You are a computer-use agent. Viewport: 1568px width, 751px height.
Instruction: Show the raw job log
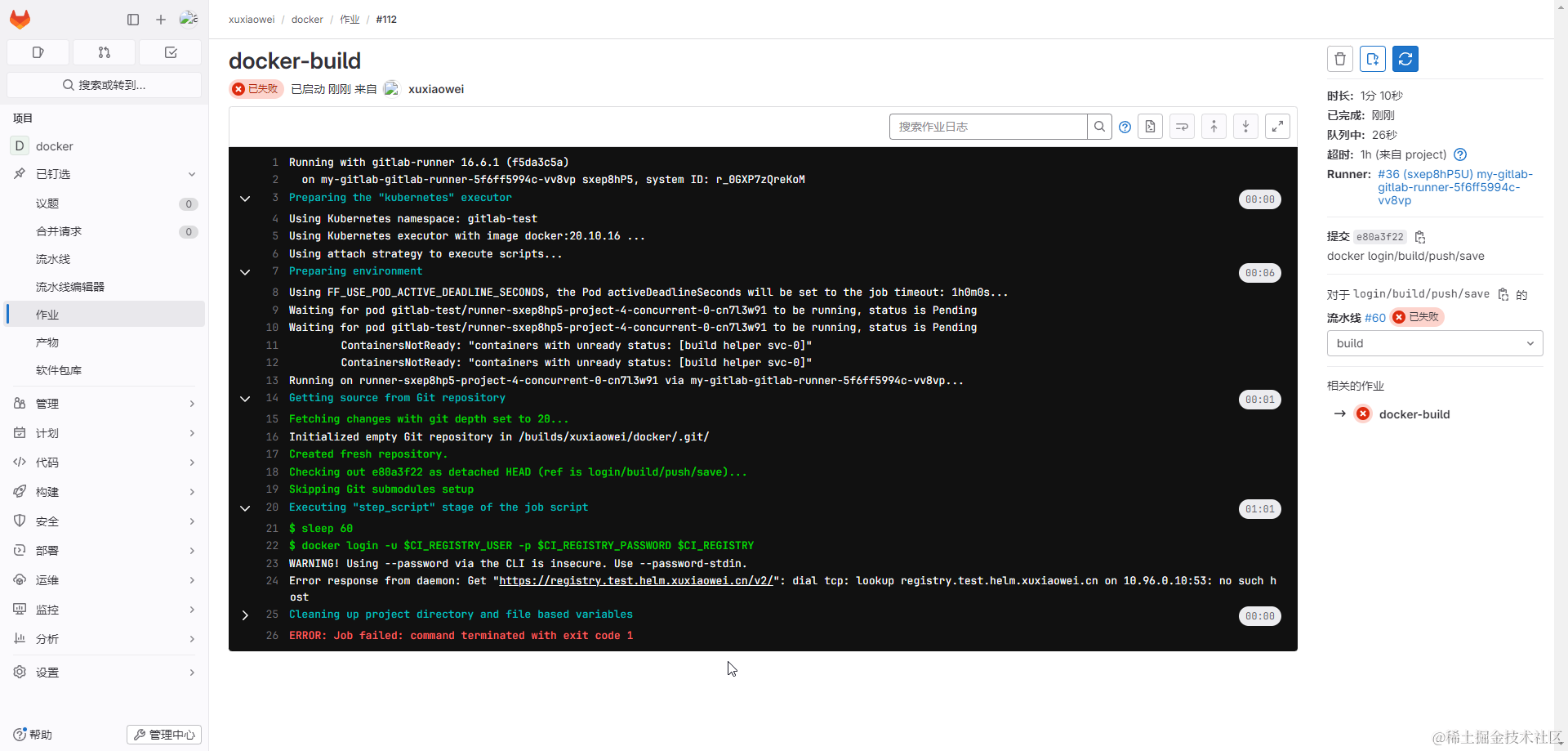pyautogui.click(x=1150, y=126)
